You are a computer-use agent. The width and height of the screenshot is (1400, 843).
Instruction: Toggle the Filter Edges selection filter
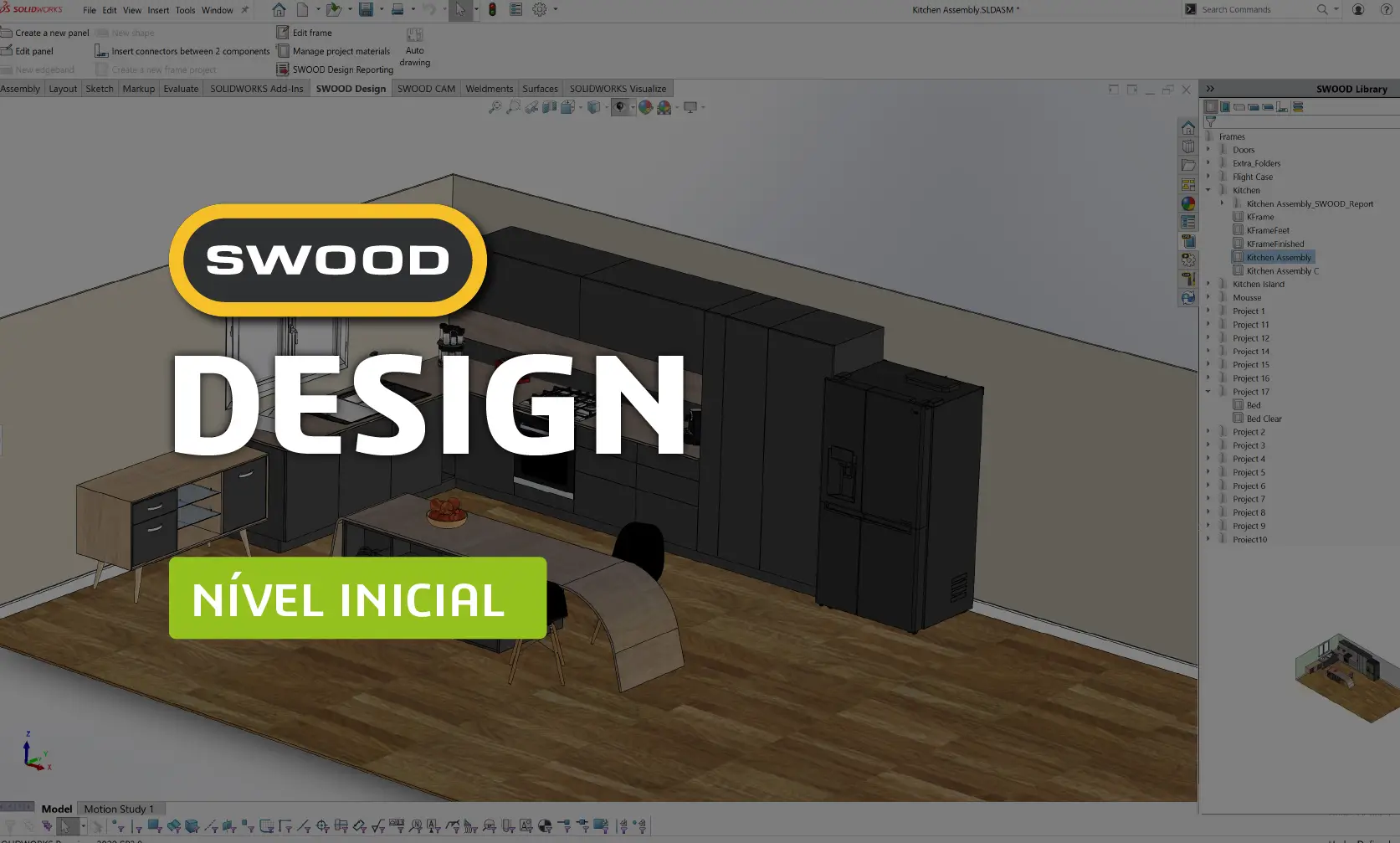pos(136,826)
